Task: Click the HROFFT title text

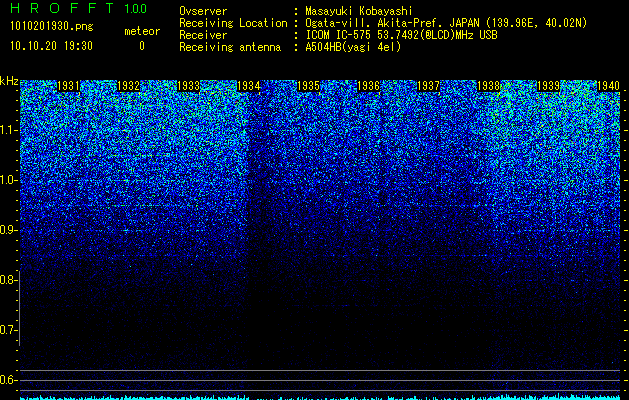Action: coord(62,8)
